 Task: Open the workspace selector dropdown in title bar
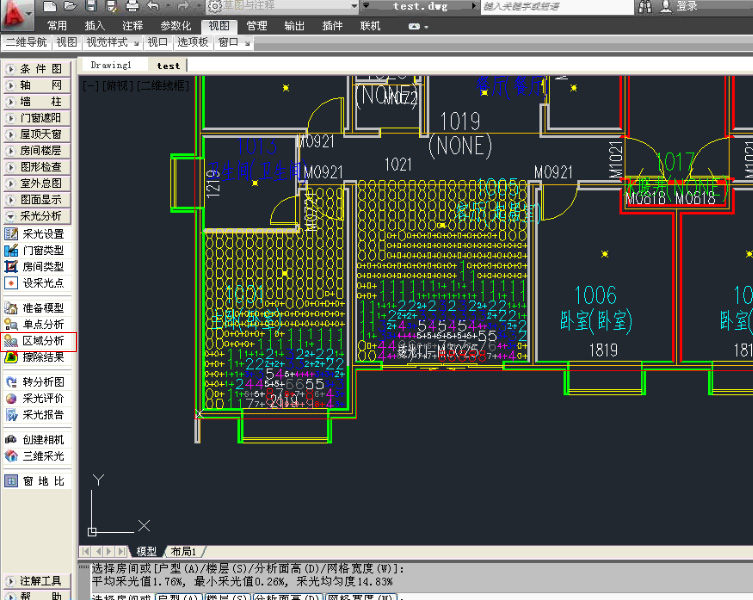pos(352,6)
